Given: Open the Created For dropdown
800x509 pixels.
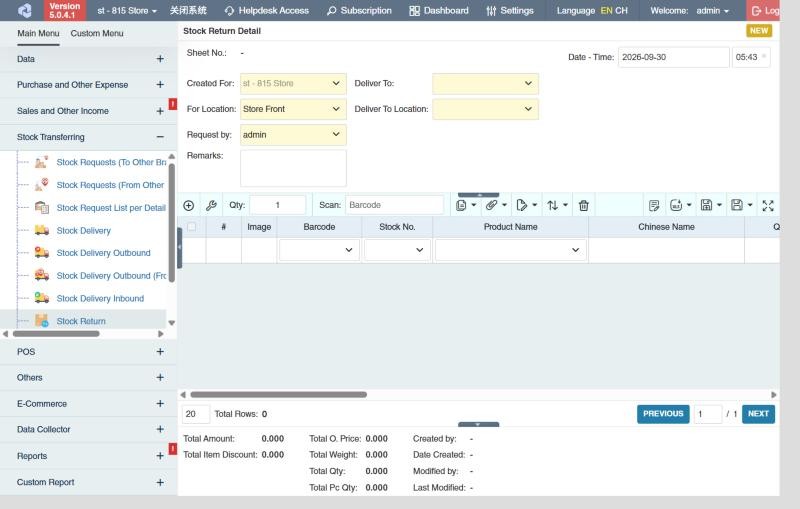Looking at the screenshot, I should pyautogui.click(x=293, y=83).
